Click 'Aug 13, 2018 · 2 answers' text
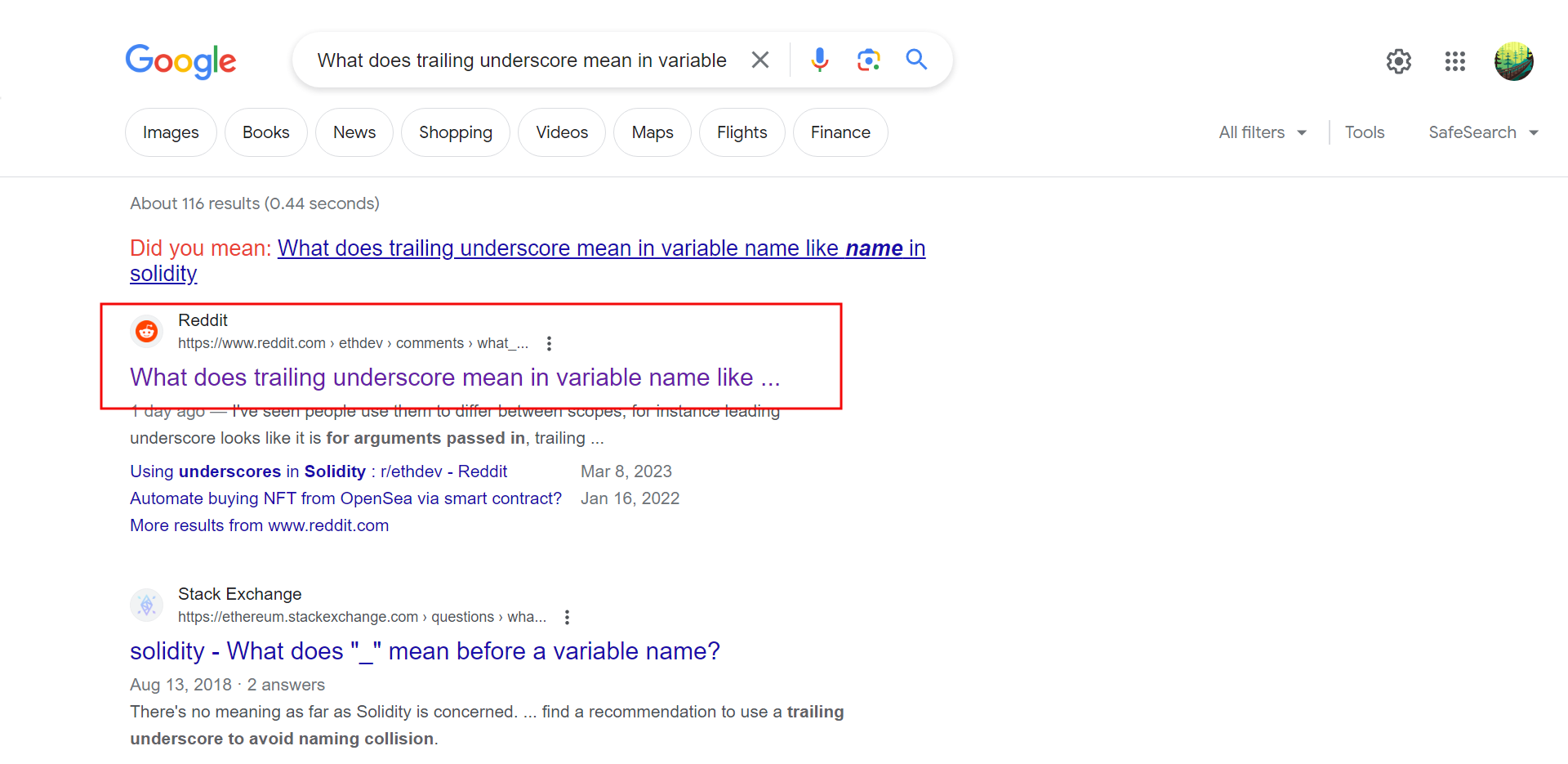 (x=227, y=685)
